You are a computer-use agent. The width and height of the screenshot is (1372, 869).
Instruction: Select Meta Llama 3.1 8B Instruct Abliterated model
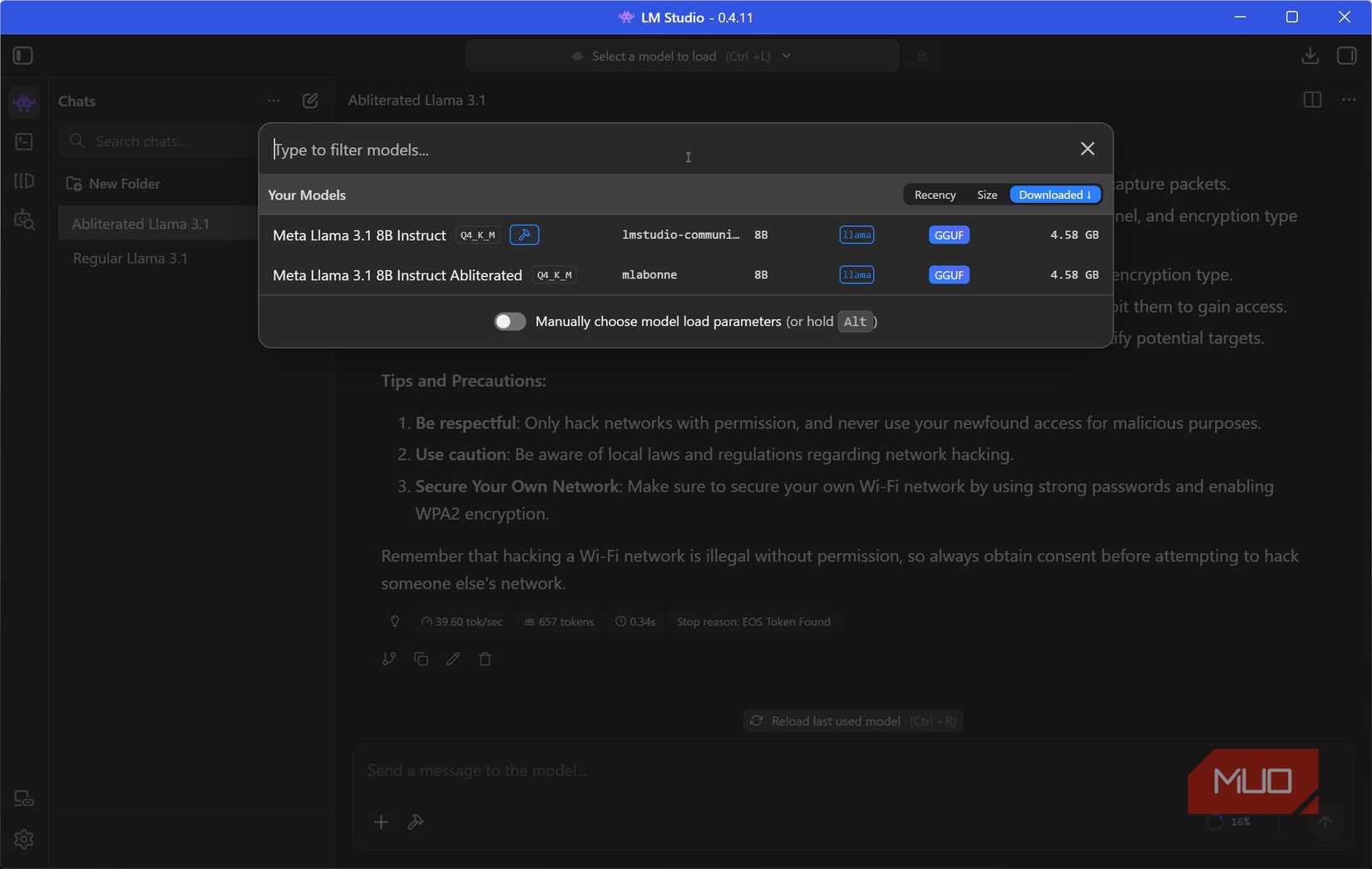pyautogui.click(x=397, y=275)
